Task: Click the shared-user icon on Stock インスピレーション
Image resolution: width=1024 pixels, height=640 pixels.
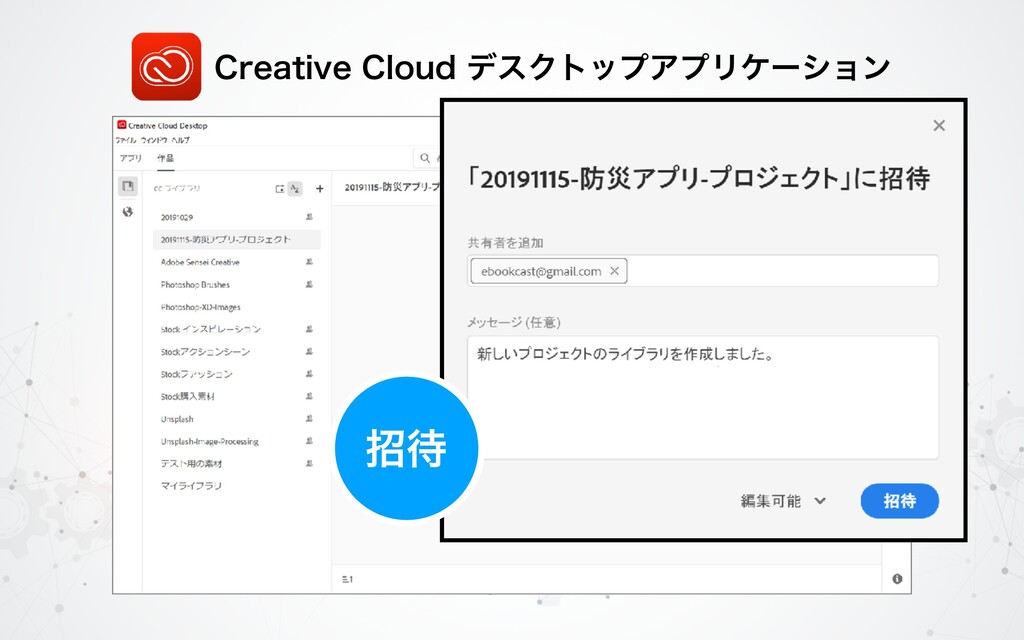Action: (x=309, y=328)
